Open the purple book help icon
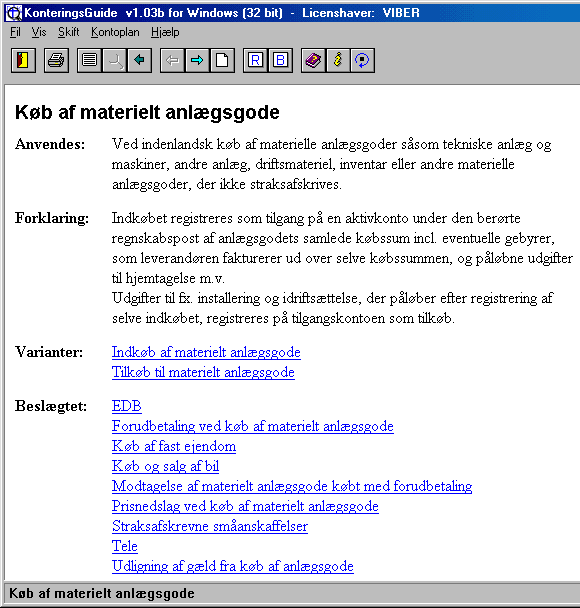Image resolution: width=580 pixels, height=608 pixels. click(x=313, y=60)
